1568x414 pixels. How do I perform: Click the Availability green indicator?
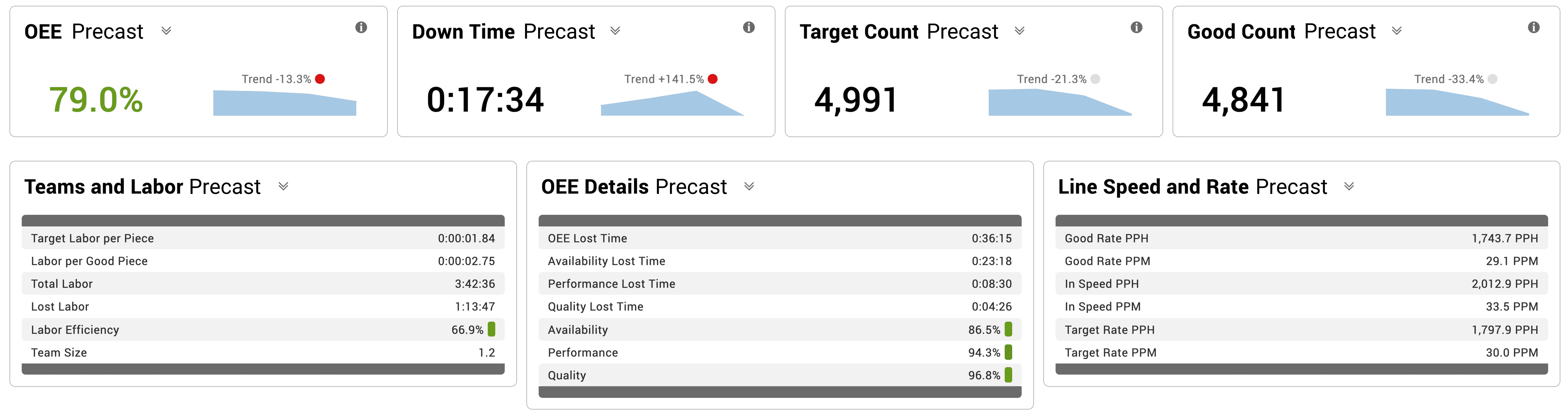1009,330
